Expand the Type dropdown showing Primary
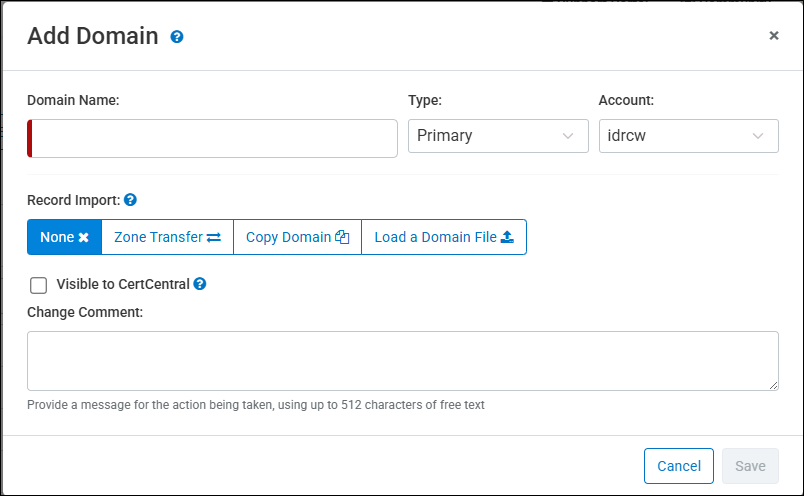804x496 pixels. point(498,136)
